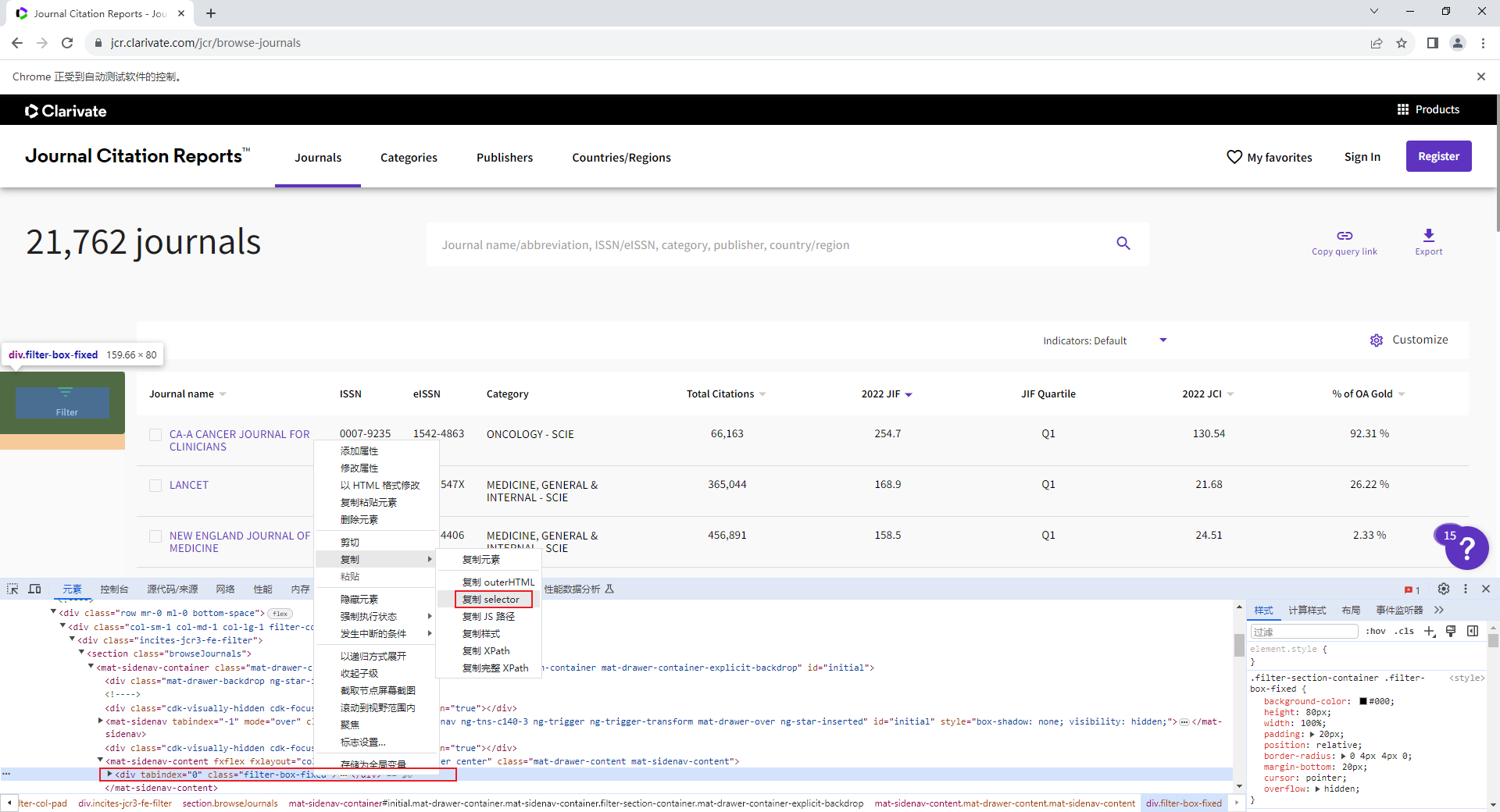
Task: Select Copy XPath menu item
Action: point(486,651)
